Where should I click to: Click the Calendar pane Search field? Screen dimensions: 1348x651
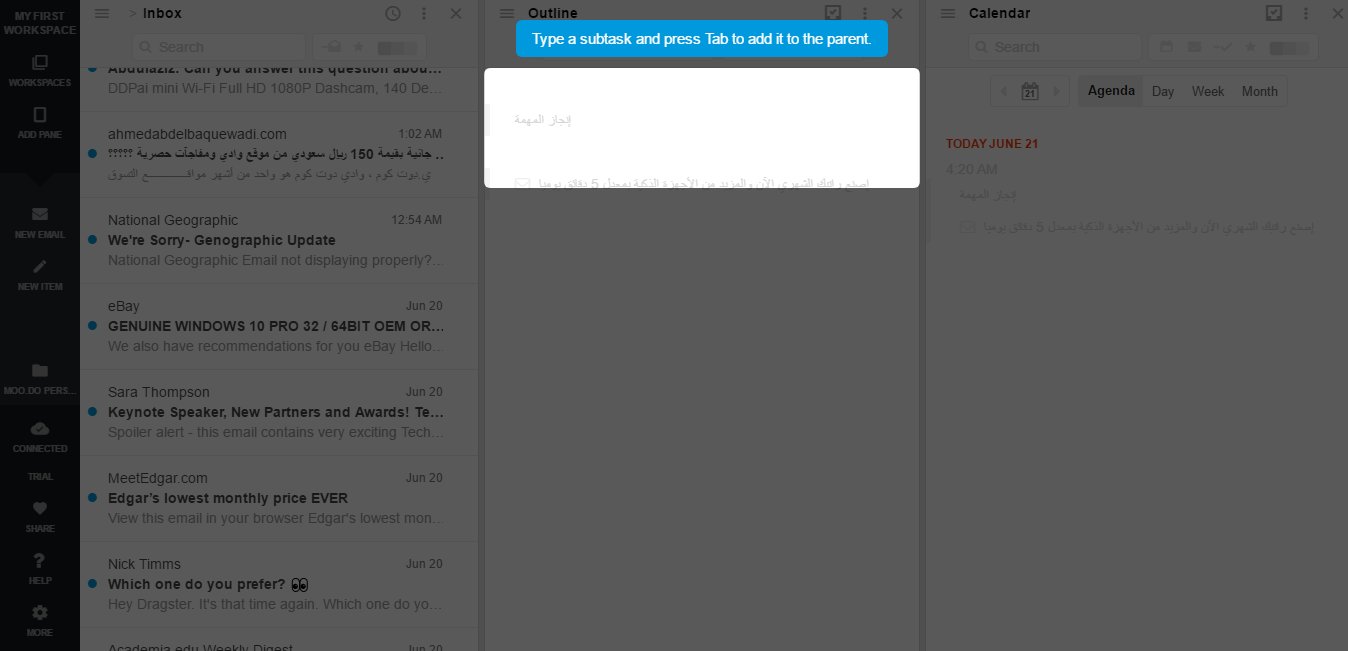pos(1055,47)
